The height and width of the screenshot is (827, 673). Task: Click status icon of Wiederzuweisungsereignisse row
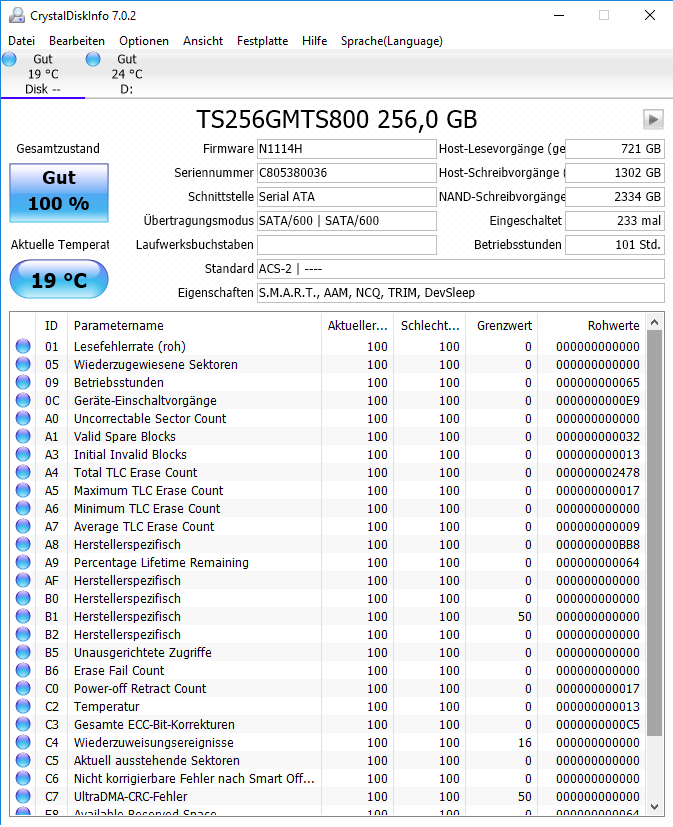pos(23,743)
